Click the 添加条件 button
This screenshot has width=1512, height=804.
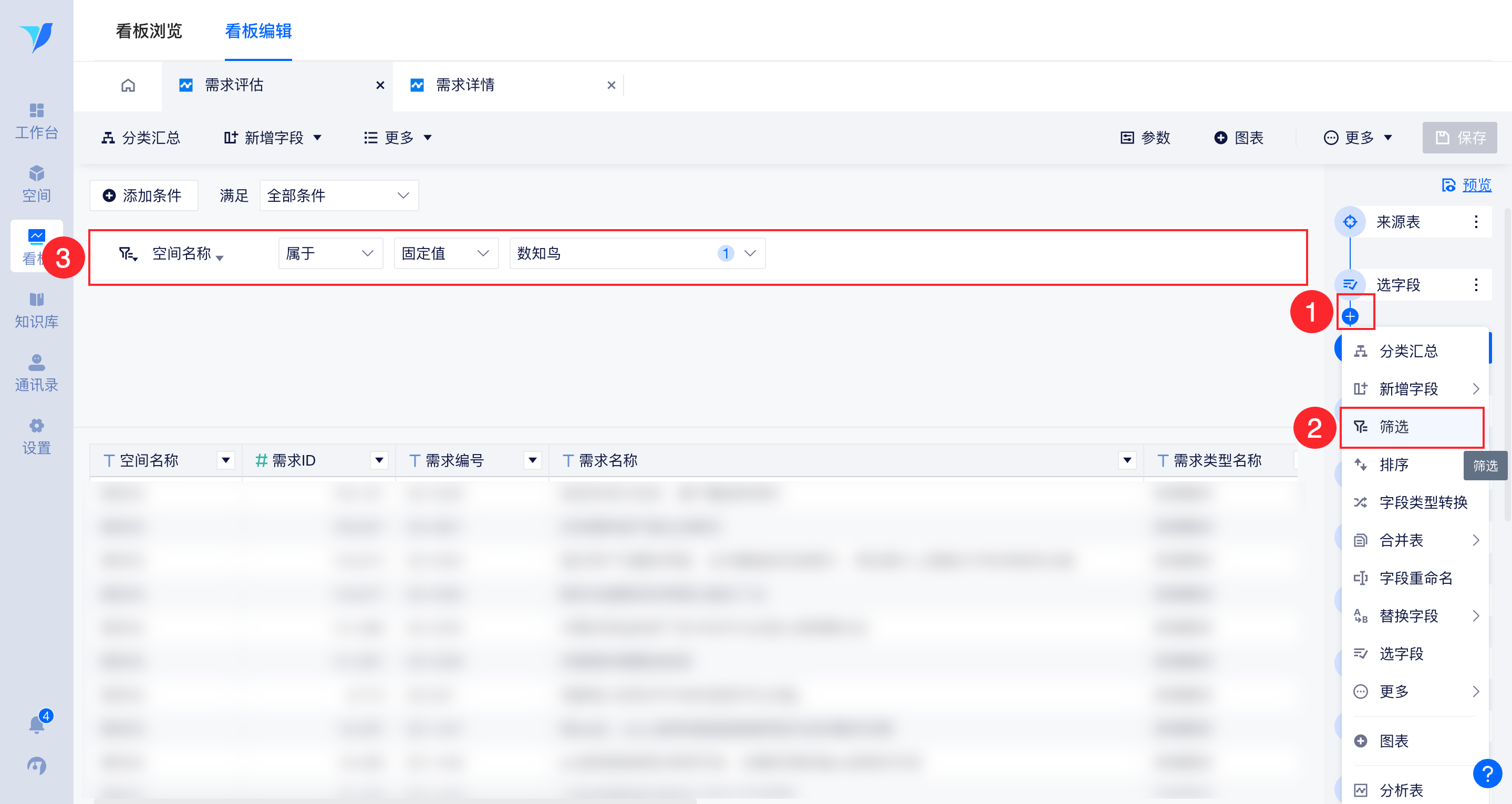tap(143, 195)
